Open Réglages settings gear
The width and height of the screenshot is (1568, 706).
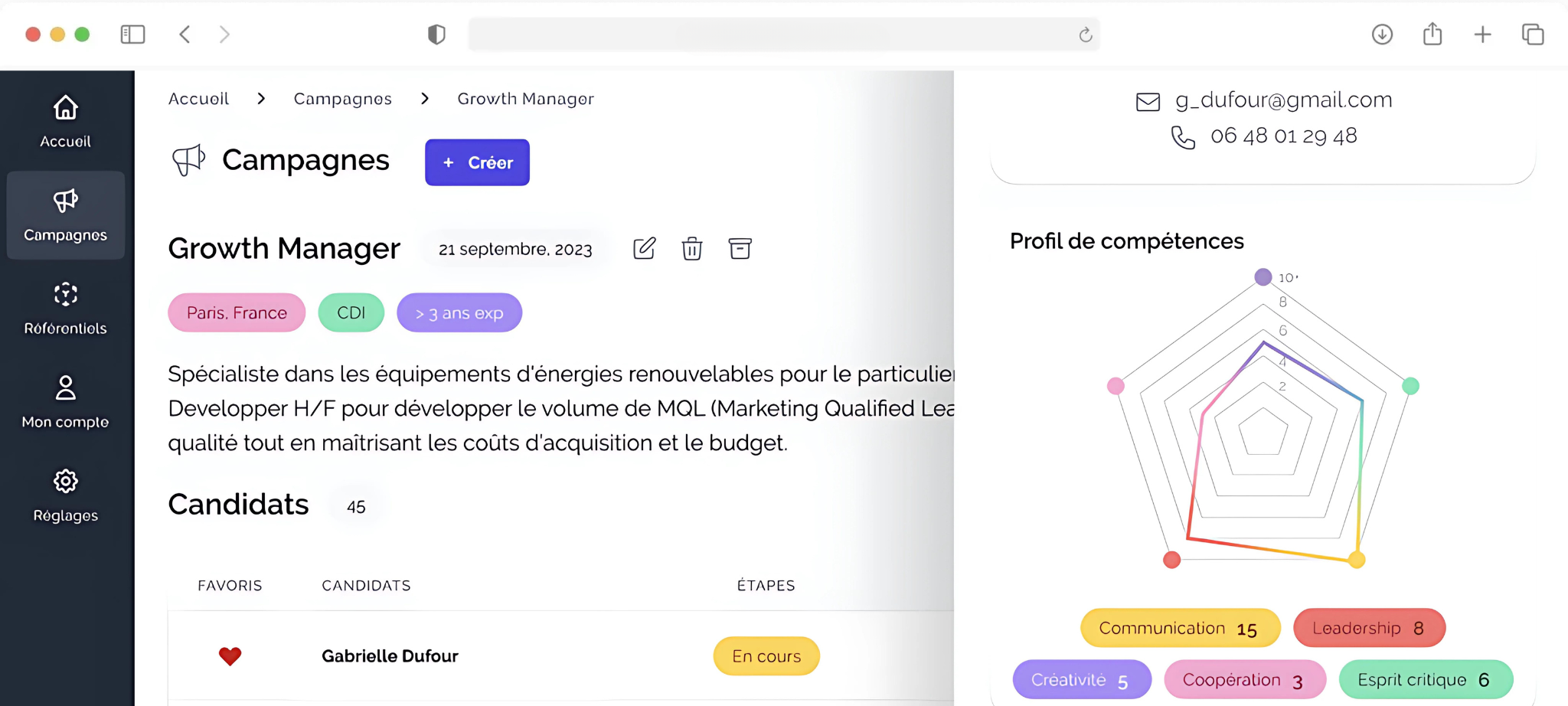tap(66, 495)
